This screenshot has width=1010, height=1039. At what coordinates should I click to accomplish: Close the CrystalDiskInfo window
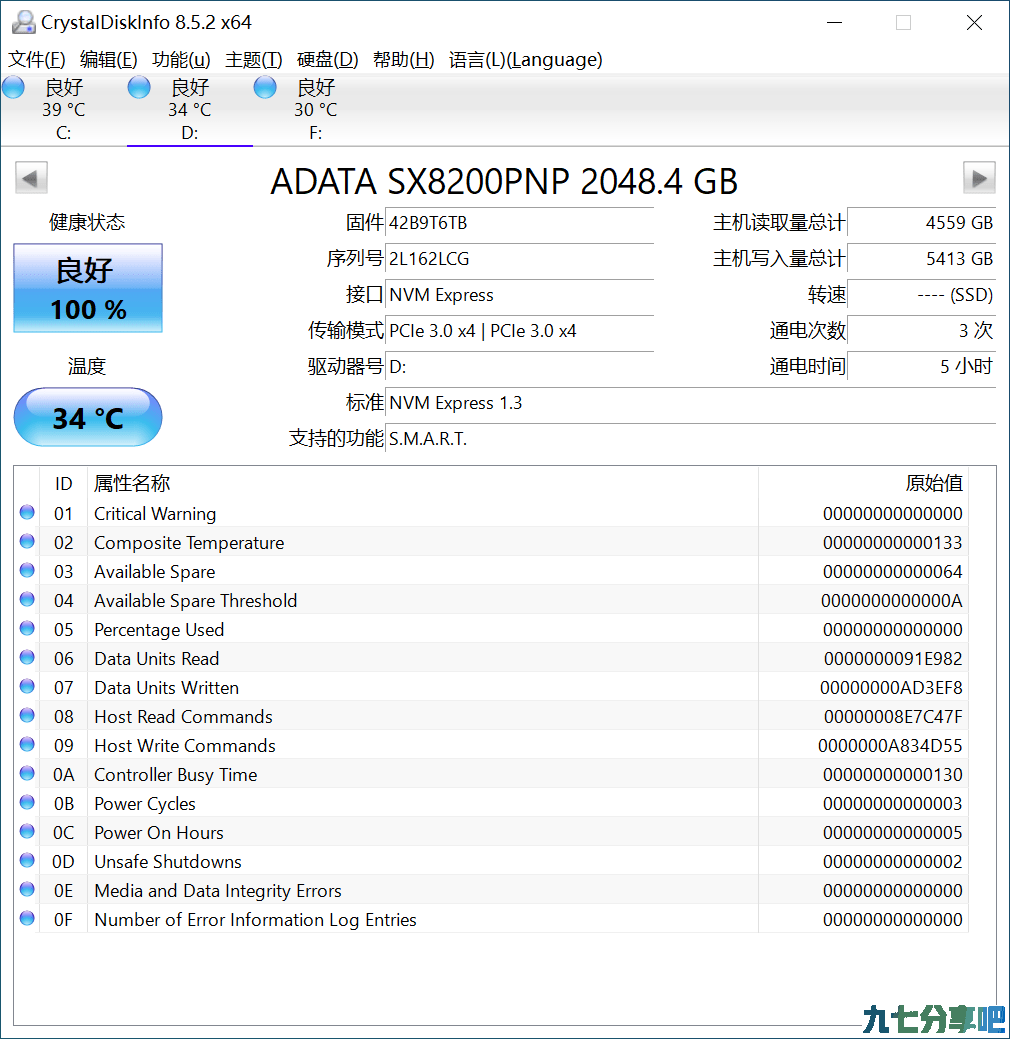[x=974, y=23]
